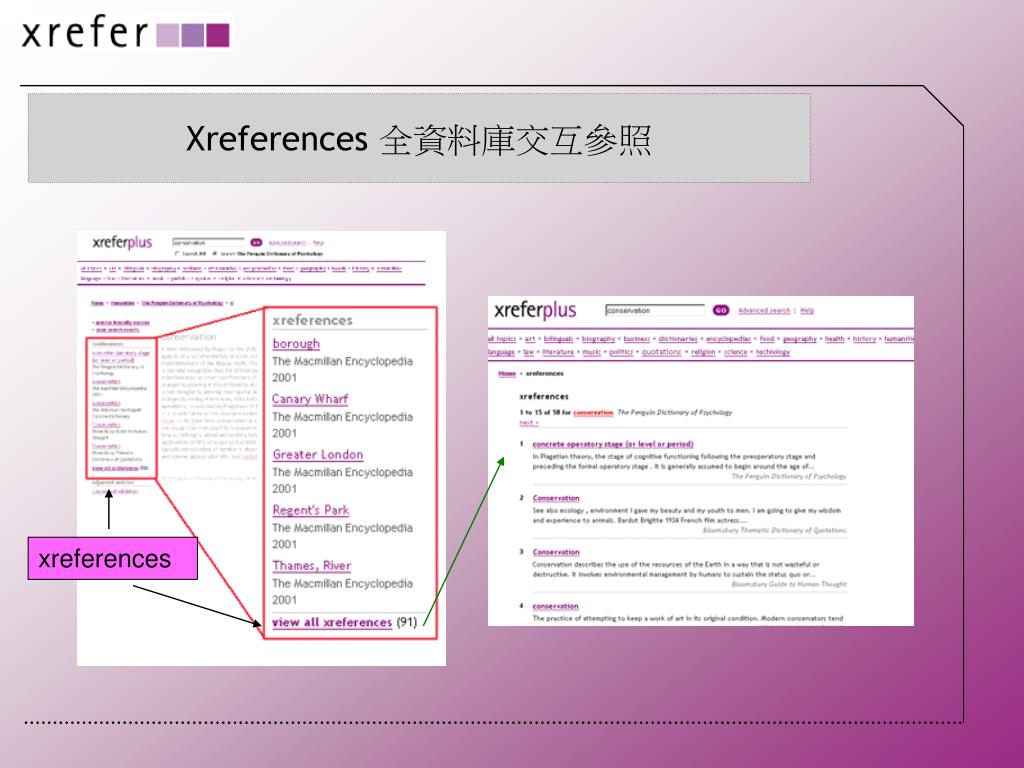This screenshot has height=768, width=1024.
Task: Open result 2 'Conservation' from Bloomsbury Thematic Dictionary
Action: click(556, 498)
